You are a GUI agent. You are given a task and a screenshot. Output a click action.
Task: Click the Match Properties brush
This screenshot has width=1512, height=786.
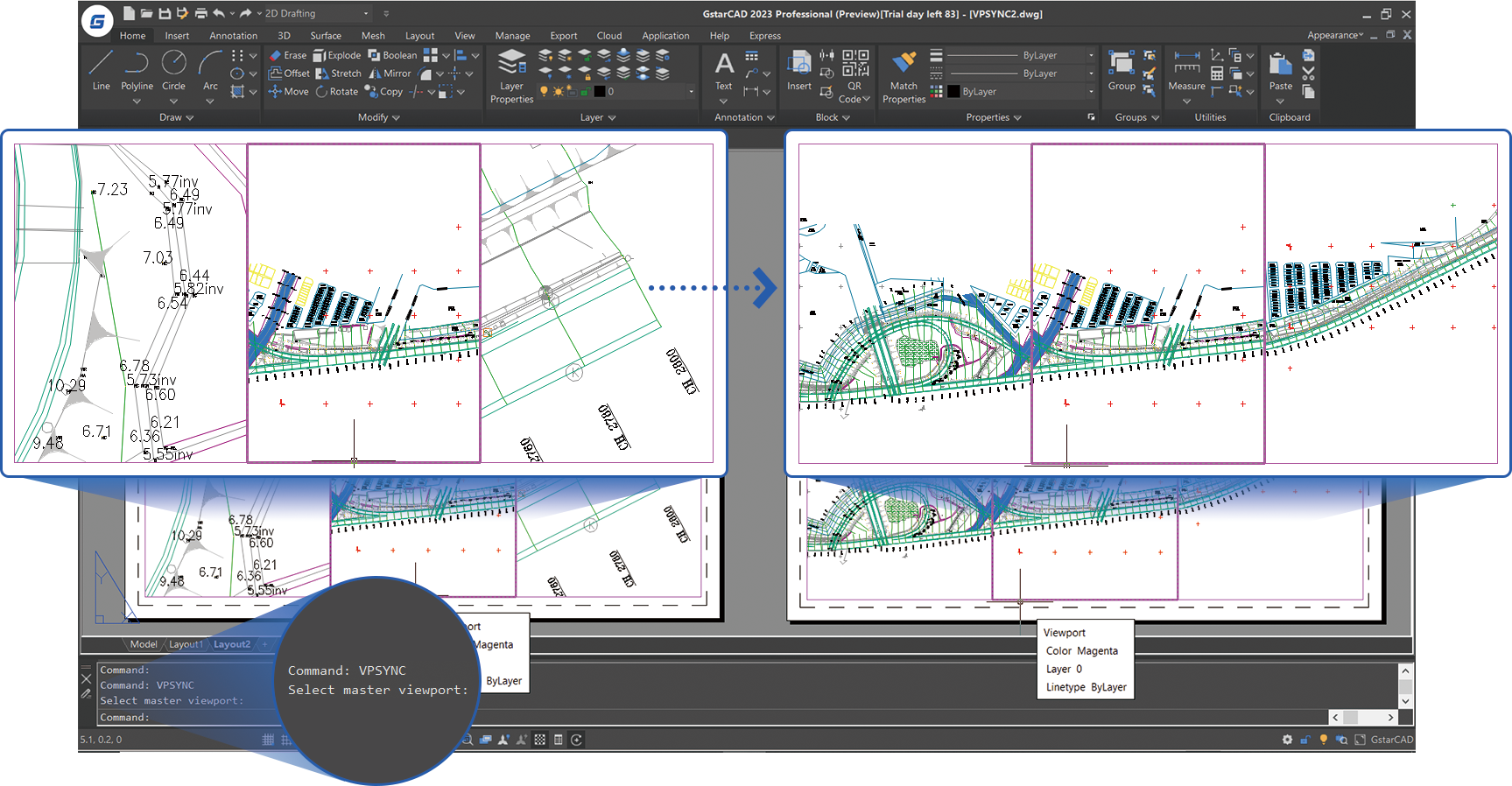click(x=904, y=77)
